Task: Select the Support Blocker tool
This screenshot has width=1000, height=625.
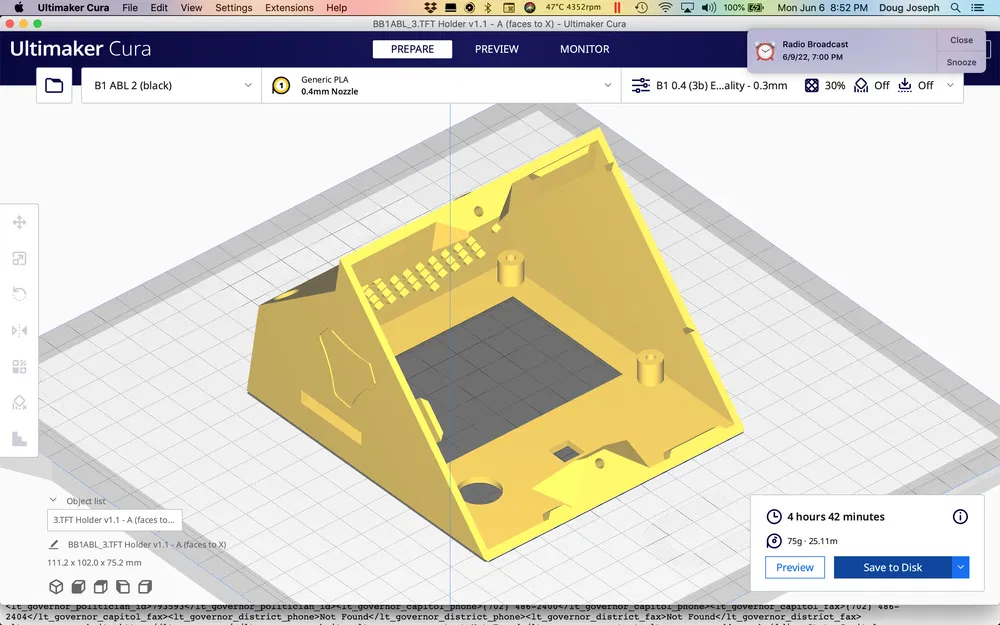Action: [x=19, y=403]
